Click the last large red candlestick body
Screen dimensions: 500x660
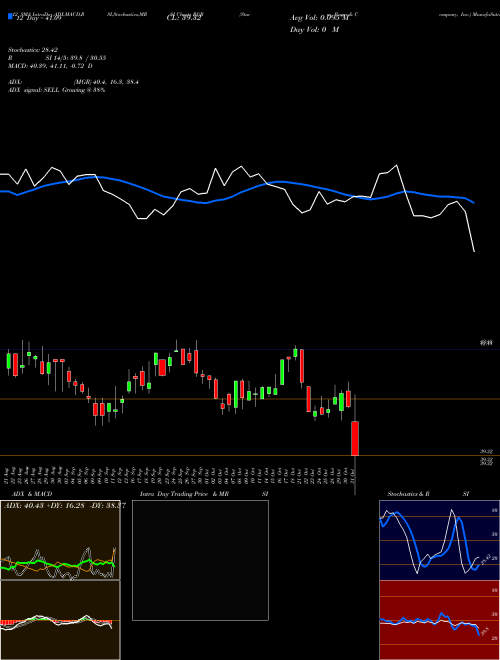coord(355,438)
